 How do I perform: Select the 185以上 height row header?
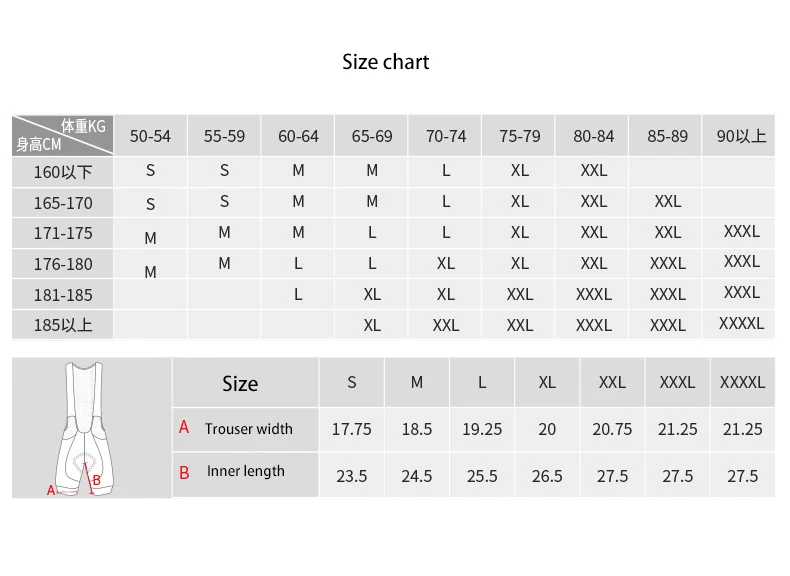(63, 325)
